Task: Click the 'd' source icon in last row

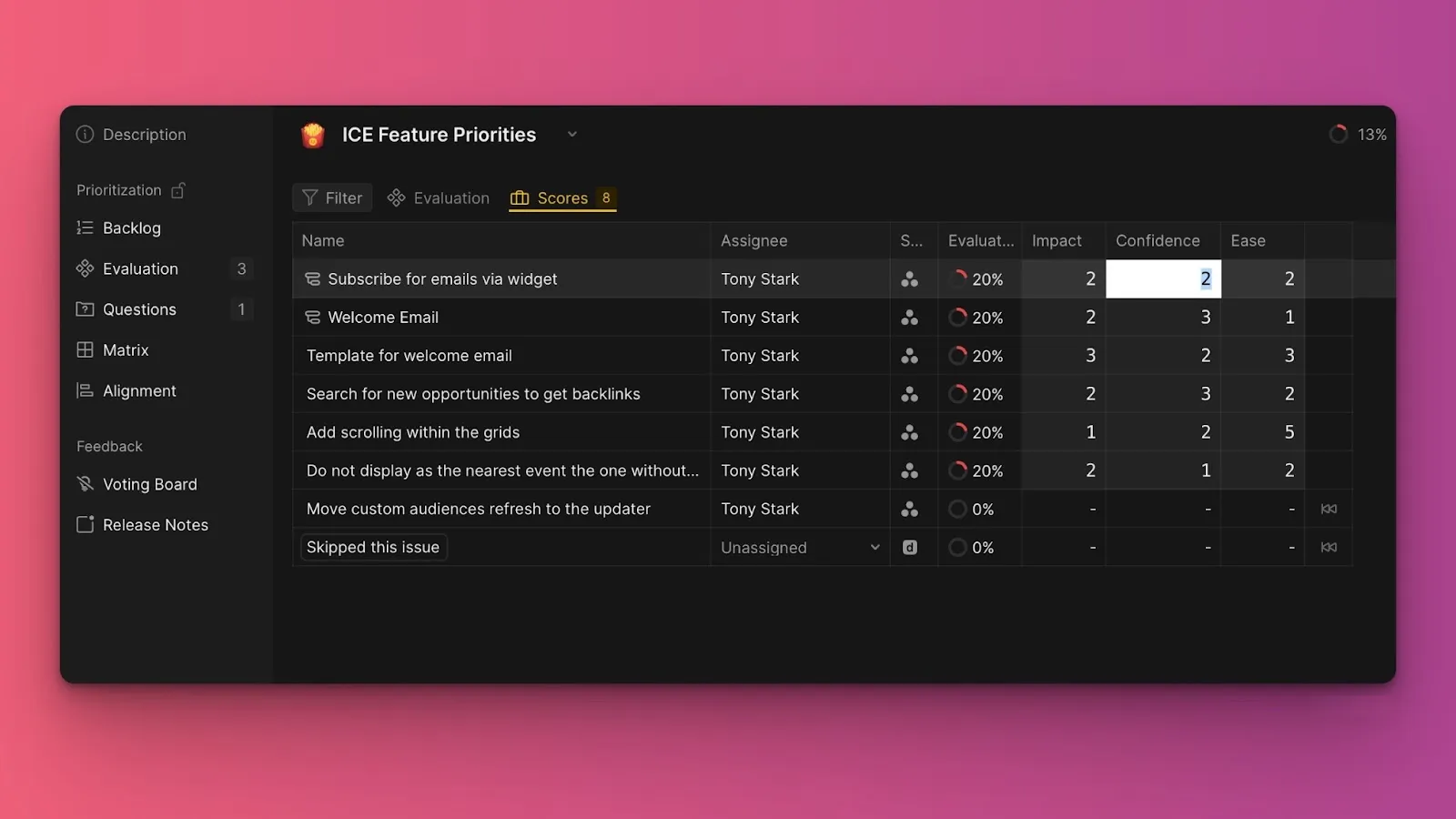Action: coord(909,548)
